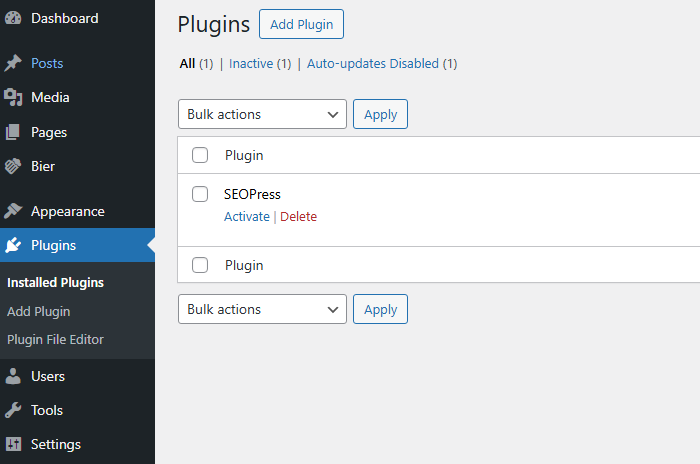Click the Appearance paintbrush icon
This screenshot has height=464, width=700.
click(x=13, y=211)
